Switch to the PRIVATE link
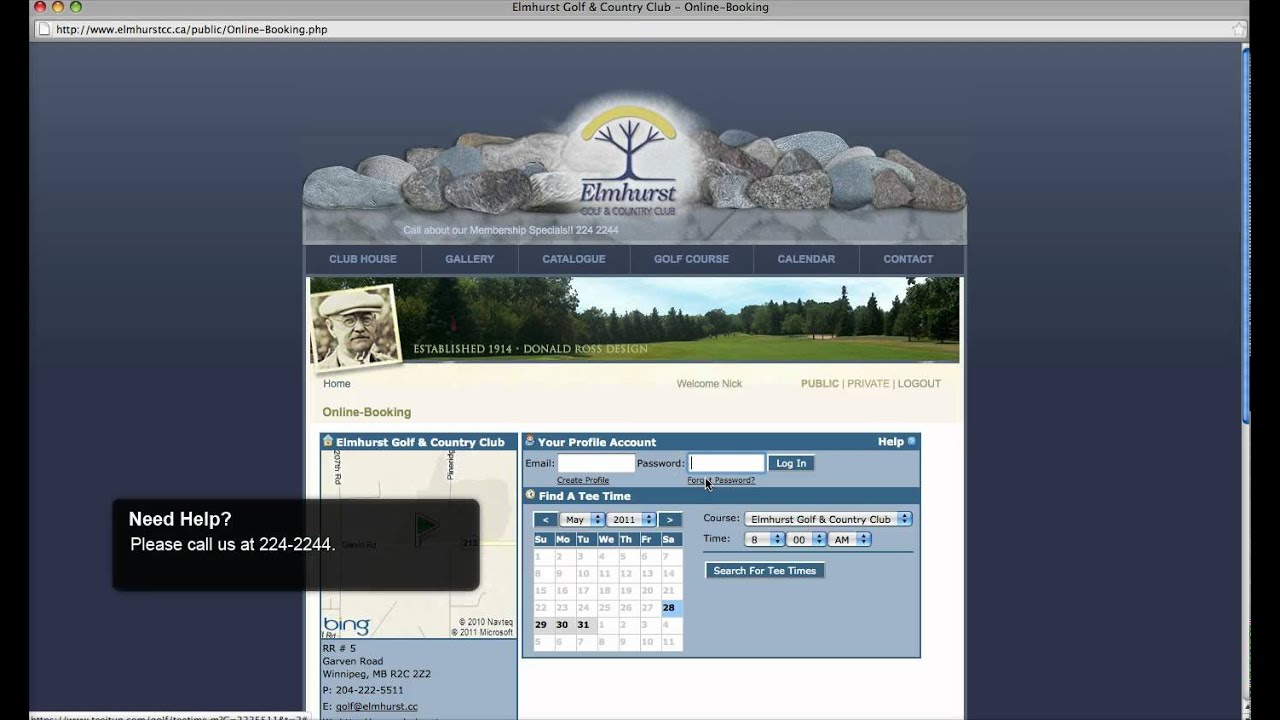1280x720 pixels. pos(868,383)
